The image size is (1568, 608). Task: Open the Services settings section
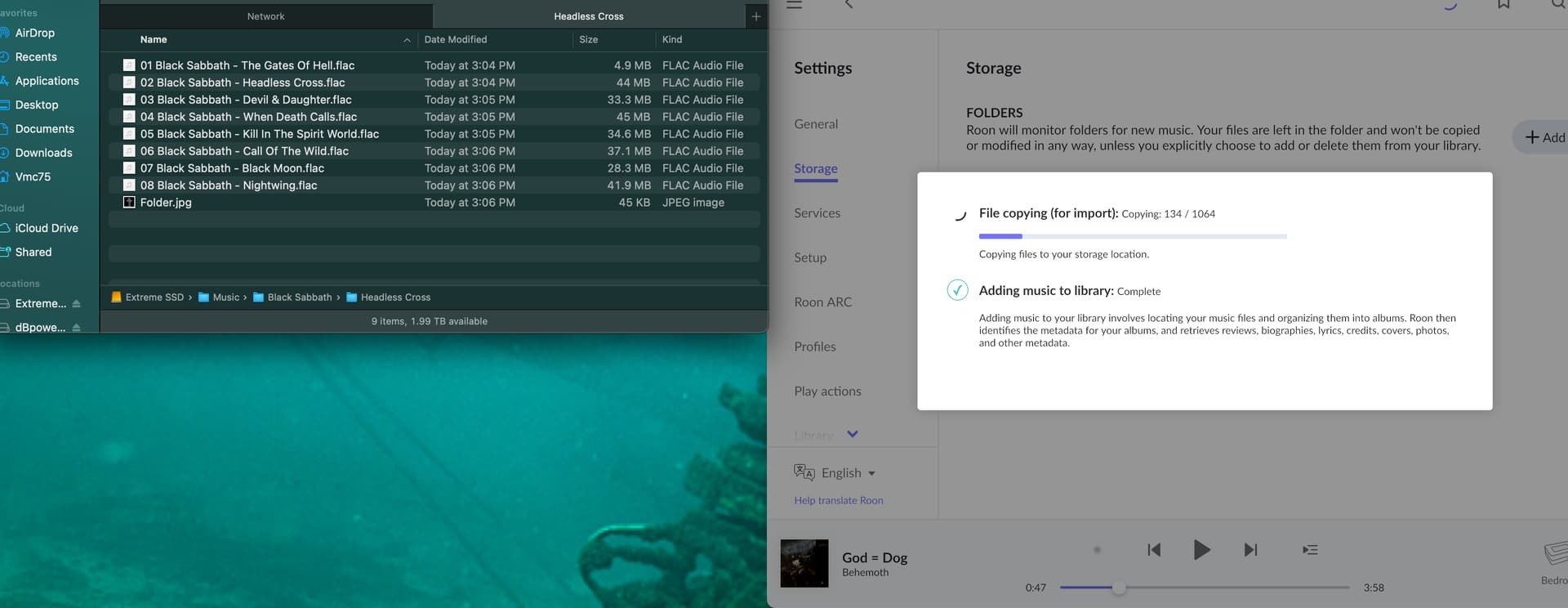[x=817, y=213]
